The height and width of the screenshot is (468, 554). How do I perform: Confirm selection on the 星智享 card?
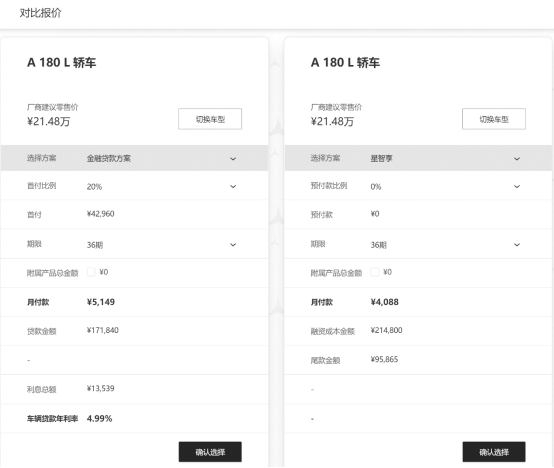tap(494, 452)
